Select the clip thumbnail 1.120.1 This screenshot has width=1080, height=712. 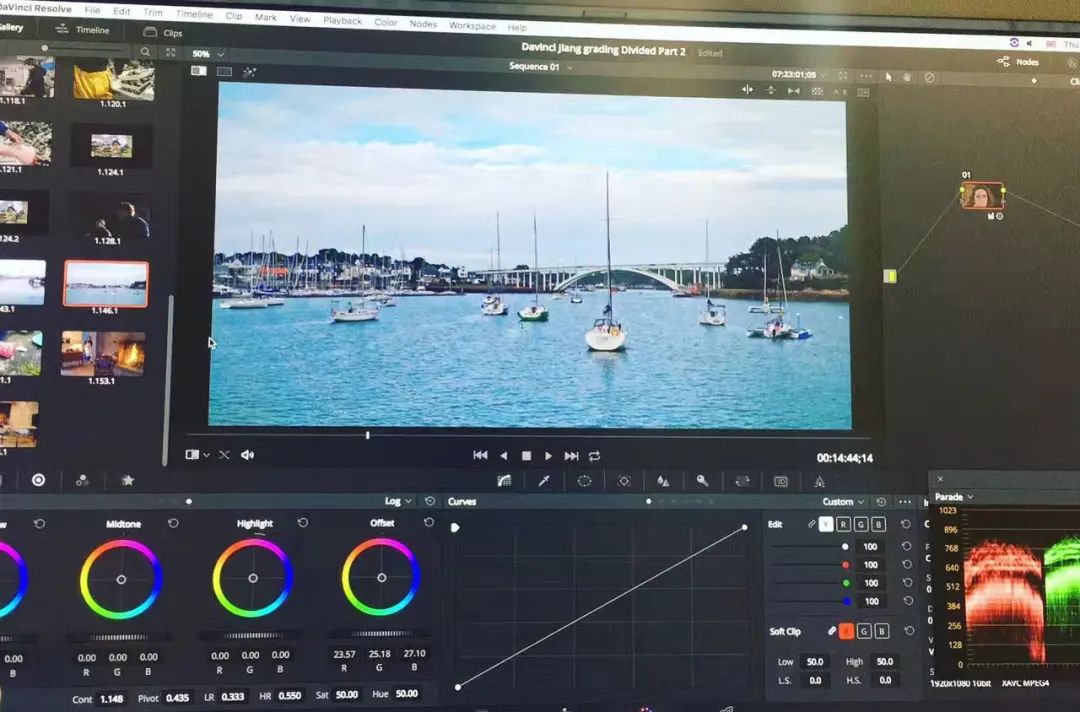114,80
